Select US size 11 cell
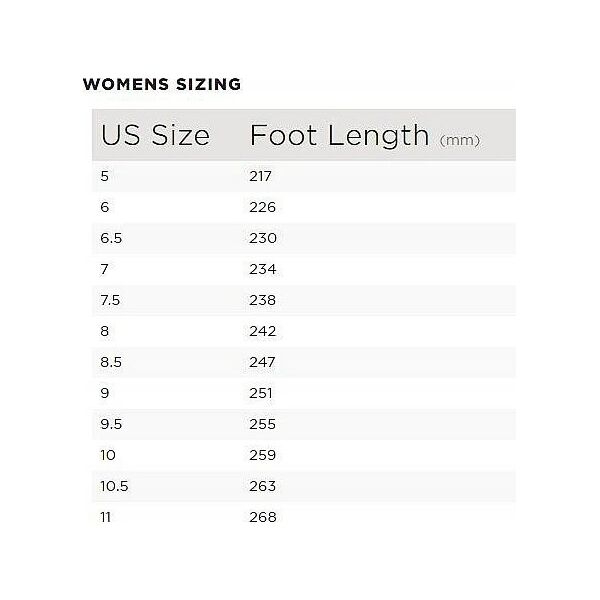 point(105,517)
